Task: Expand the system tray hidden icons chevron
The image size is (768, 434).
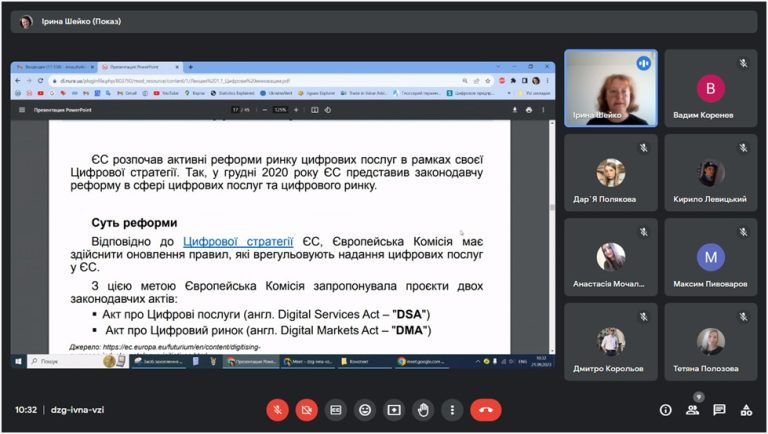Action: (478, 362)
